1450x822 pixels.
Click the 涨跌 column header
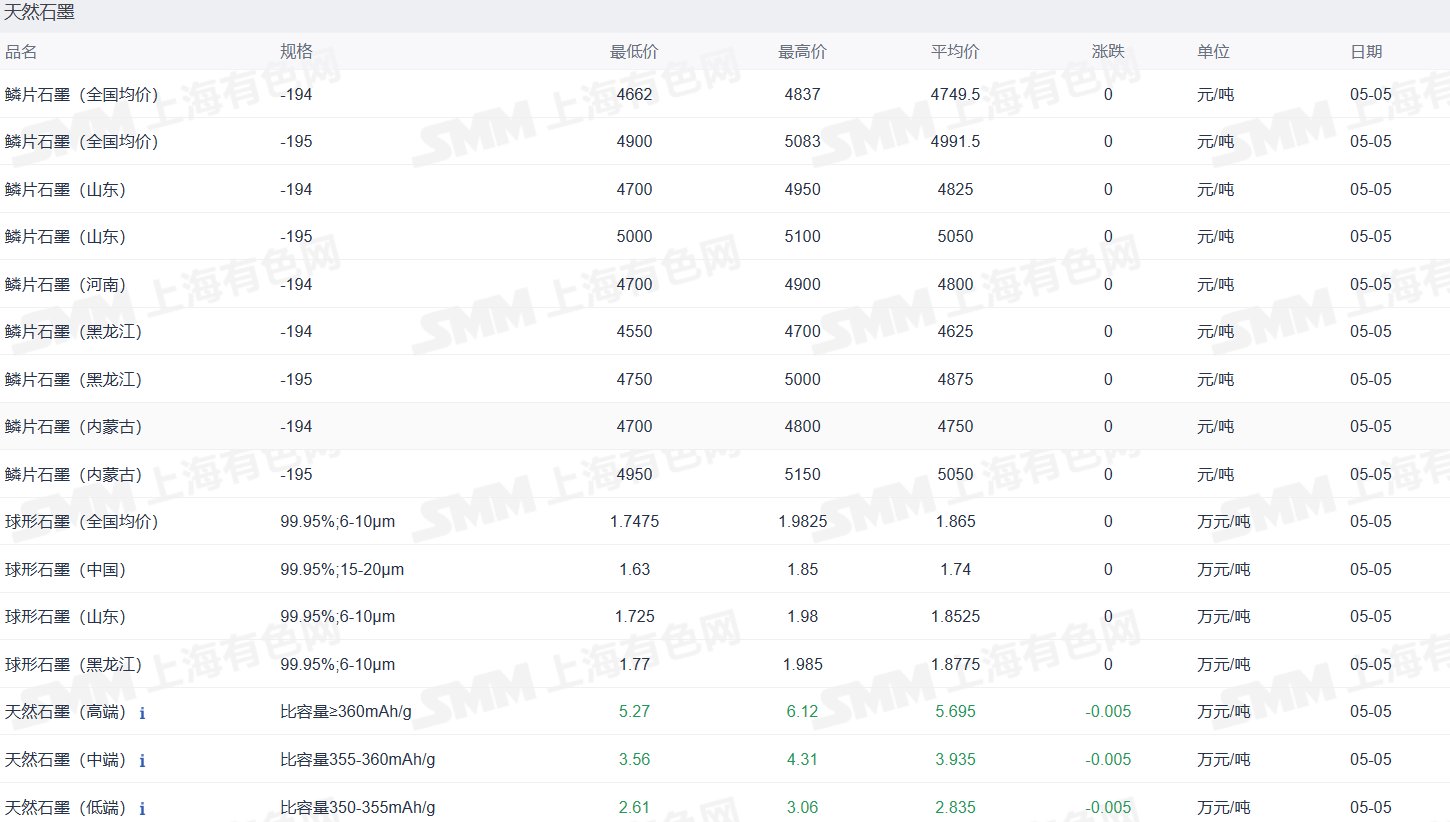pyautogui.click(x=1108, y=52)
